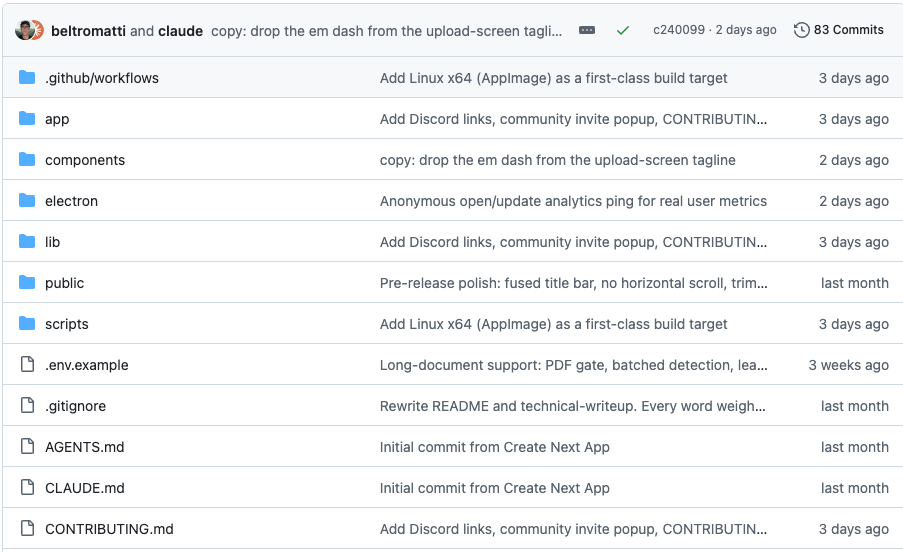
Task: Click '3 weeks ago' on the .env.example row
Action: (848, 365)
